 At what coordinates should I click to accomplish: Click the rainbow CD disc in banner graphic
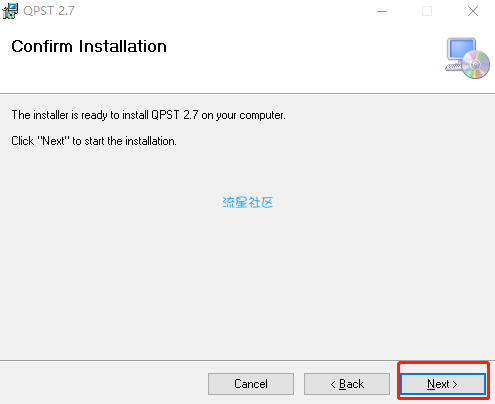coord(476,65)
